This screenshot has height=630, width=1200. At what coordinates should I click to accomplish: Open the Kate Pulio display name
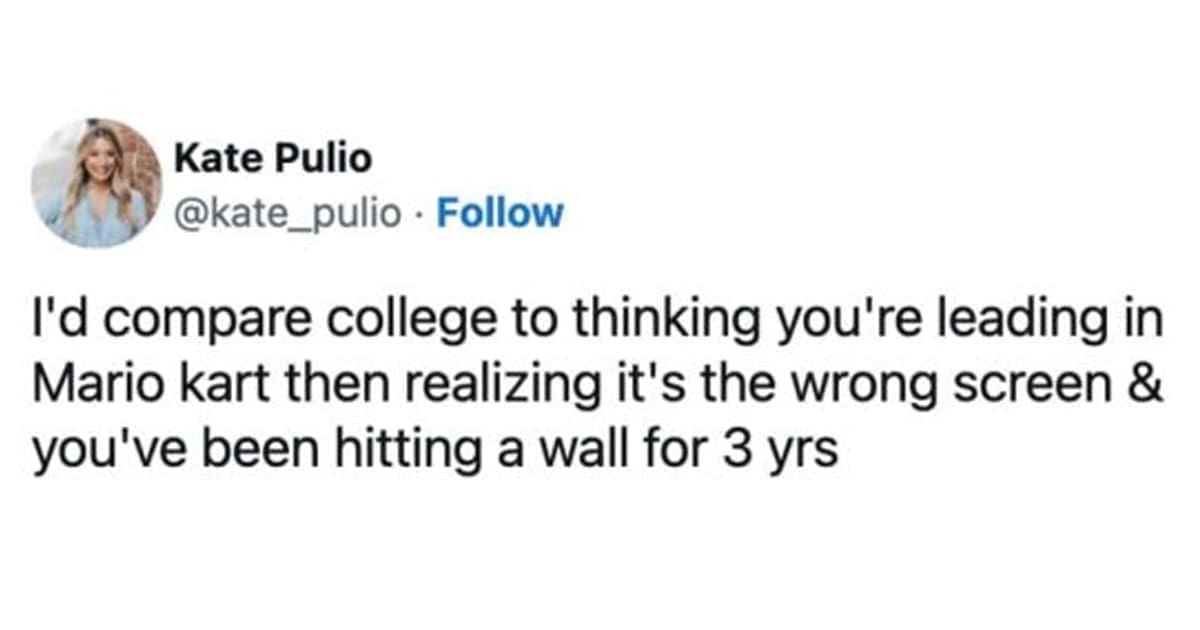coord(272,157)
